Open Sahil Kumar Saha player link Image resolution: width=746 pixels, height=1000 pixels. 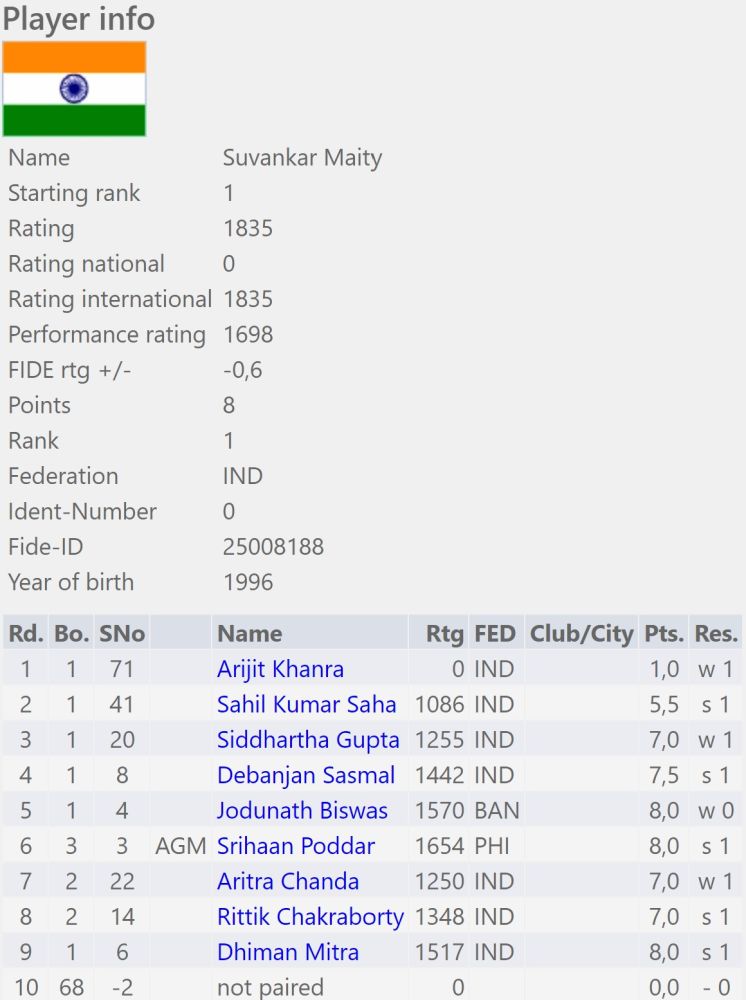click(306, 704)
